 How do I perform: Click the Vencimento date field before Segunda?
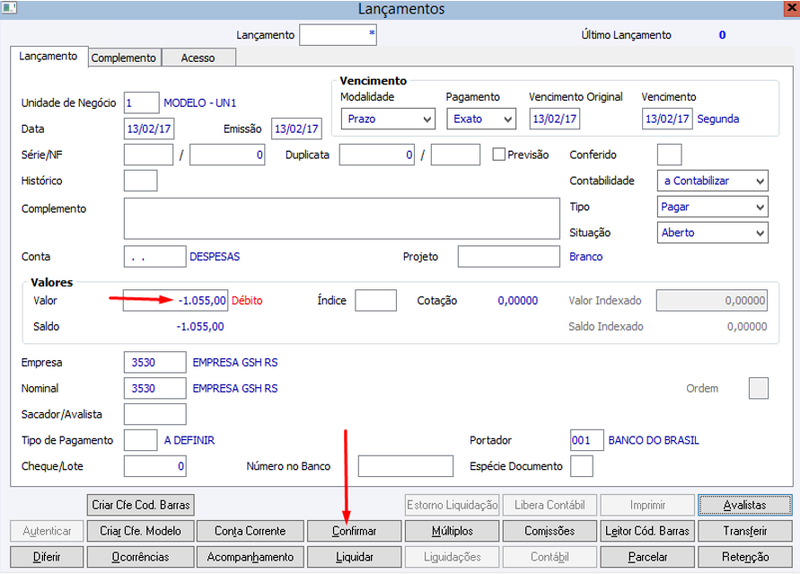pyautogui.click(x=667, y=119)
